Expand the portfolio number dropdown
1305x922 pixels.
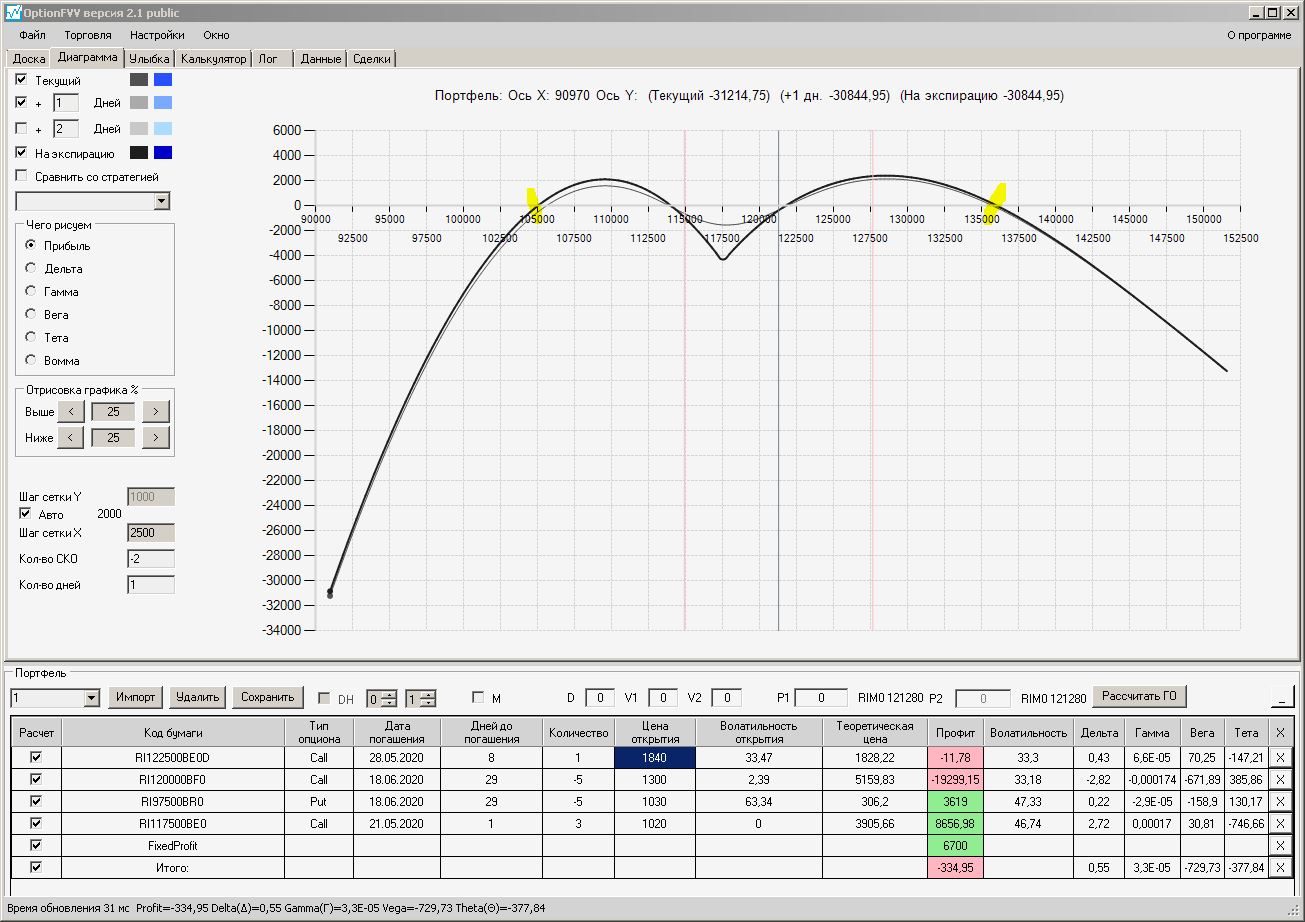91,697
